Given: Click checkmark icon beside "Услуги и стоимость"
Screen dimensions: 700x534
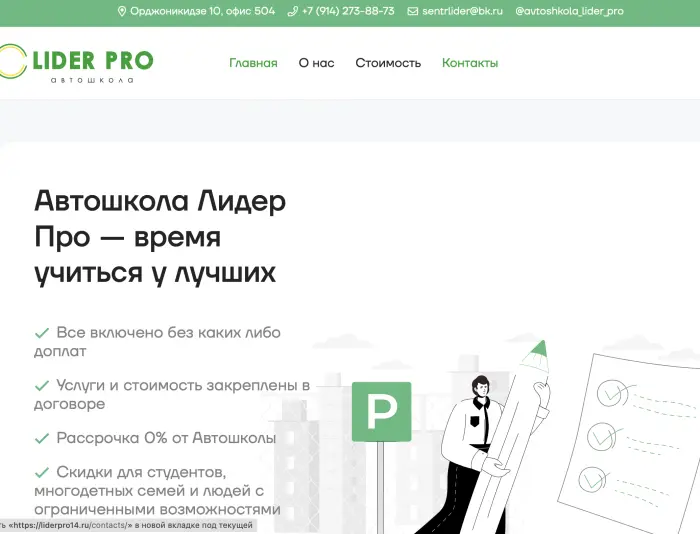Looking at the screenshot, I should pos(42,385).
